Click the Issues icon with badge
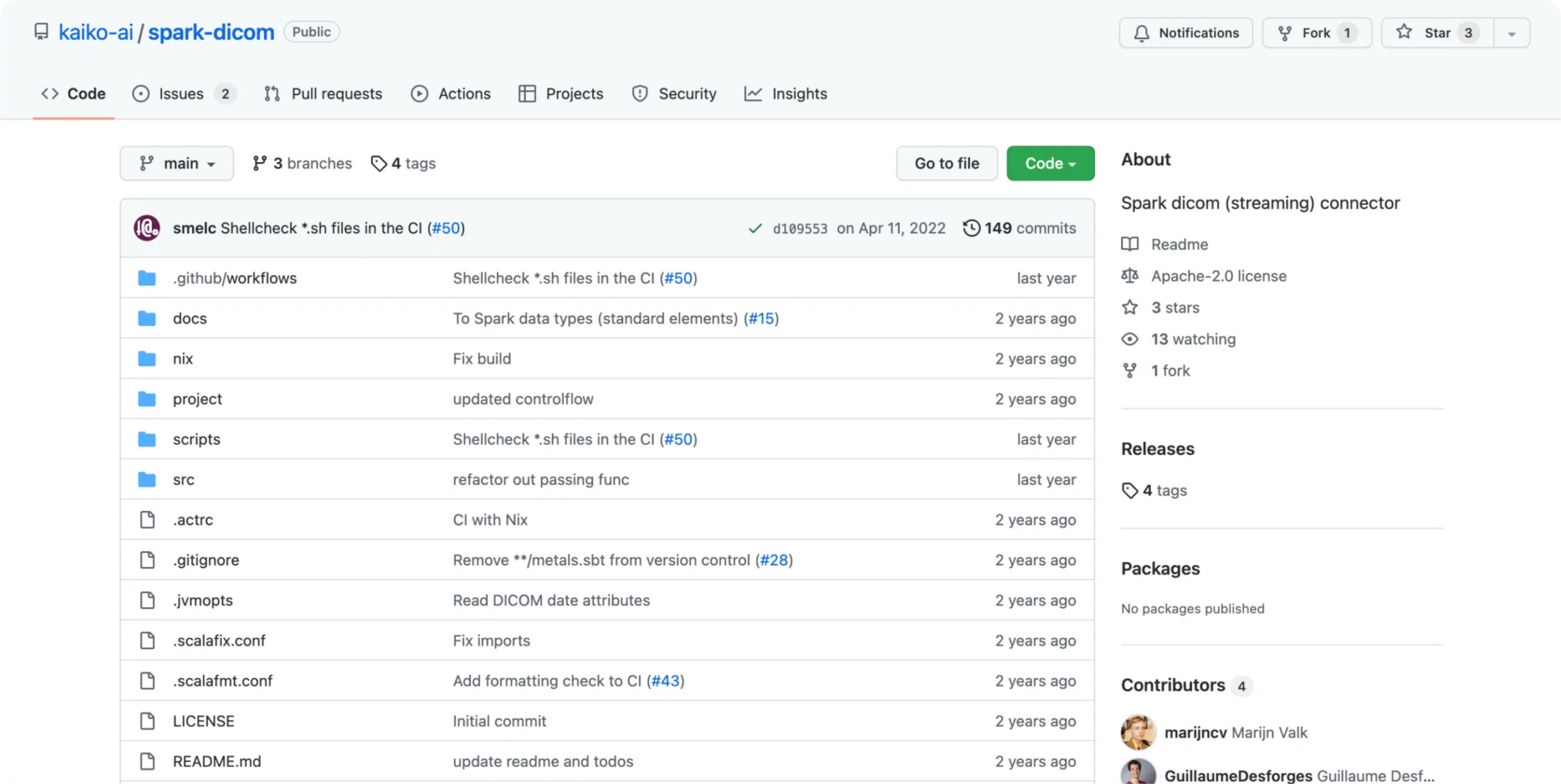The height and width of the screenshot is (784, 1561). tap(183, 93)
